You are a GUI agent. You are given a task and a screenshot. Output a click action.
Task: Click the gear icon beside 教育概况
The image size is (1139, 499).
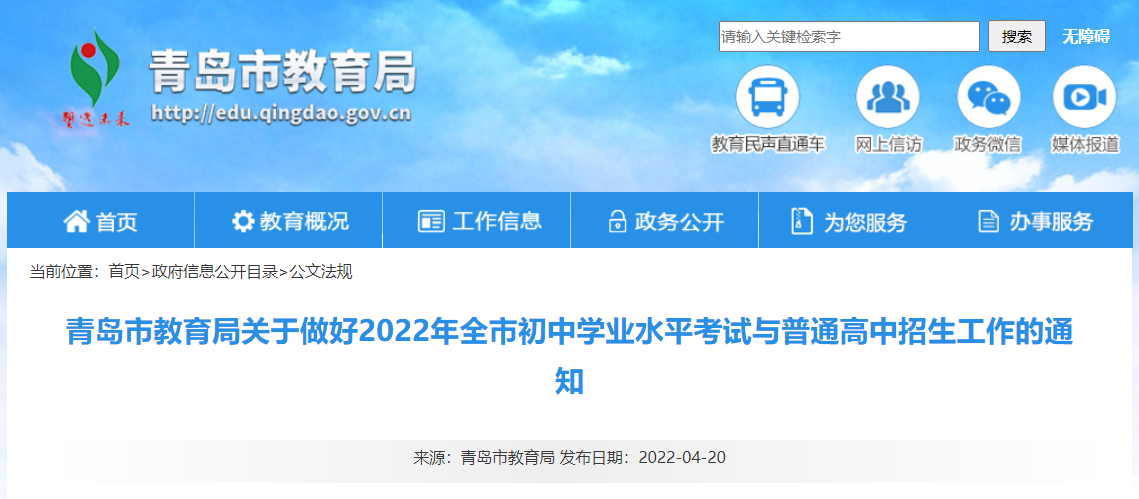[x=243, y=221]
